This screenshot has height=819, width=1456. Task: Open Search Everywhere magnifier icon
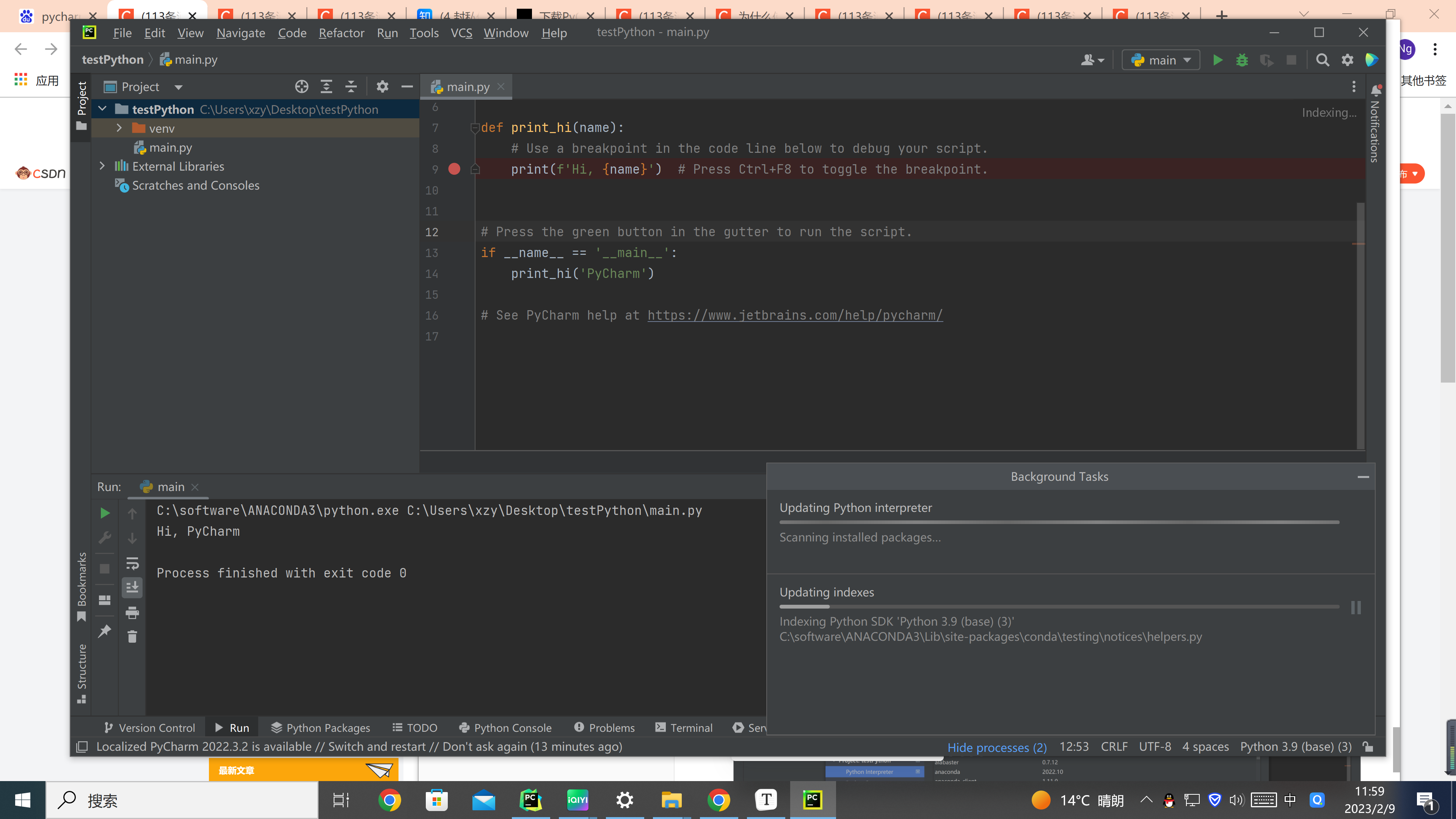pyautogui.click(x=1323, y=60)
